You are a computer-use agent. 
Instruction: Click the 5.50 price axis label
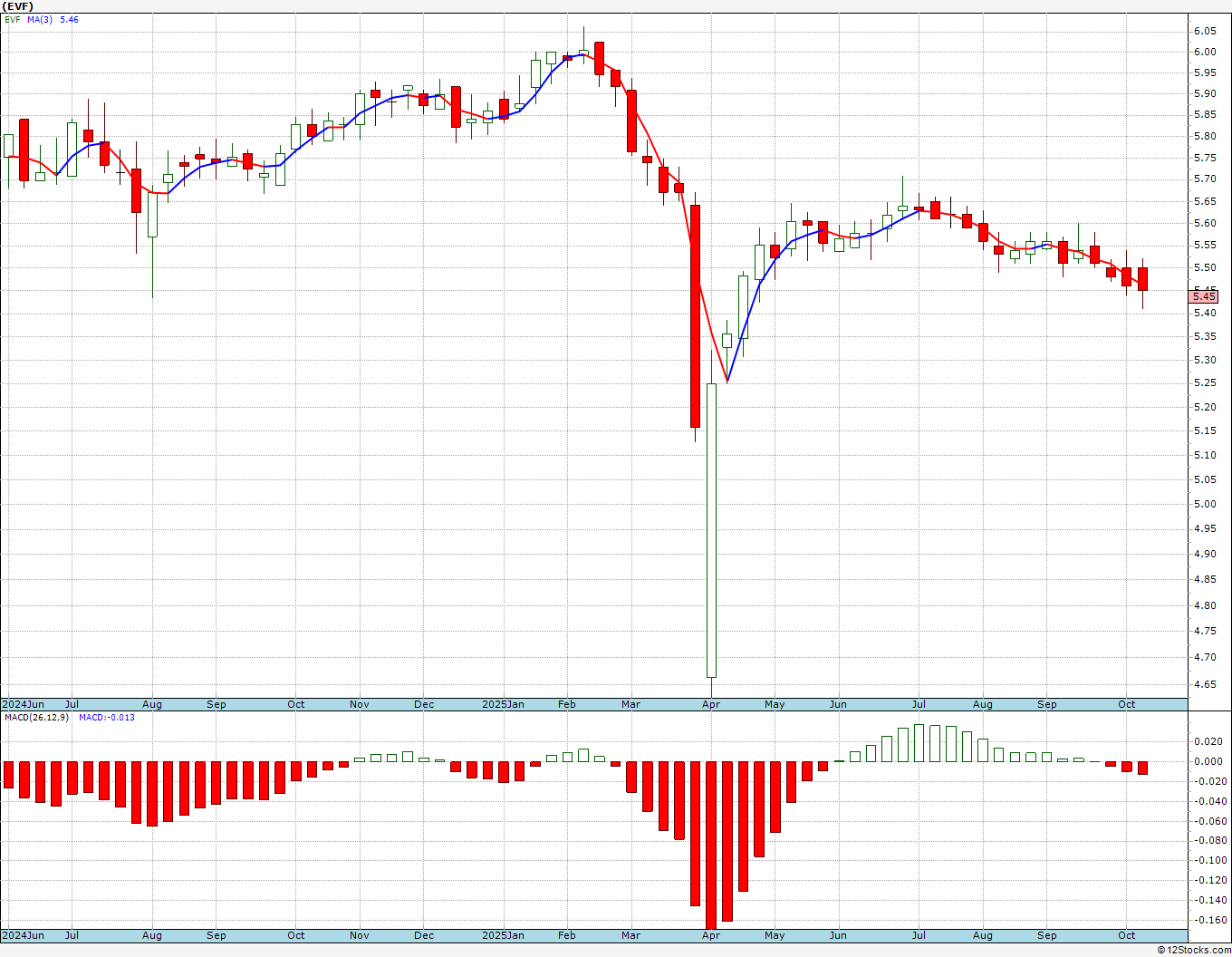(x=1205, y=267)
